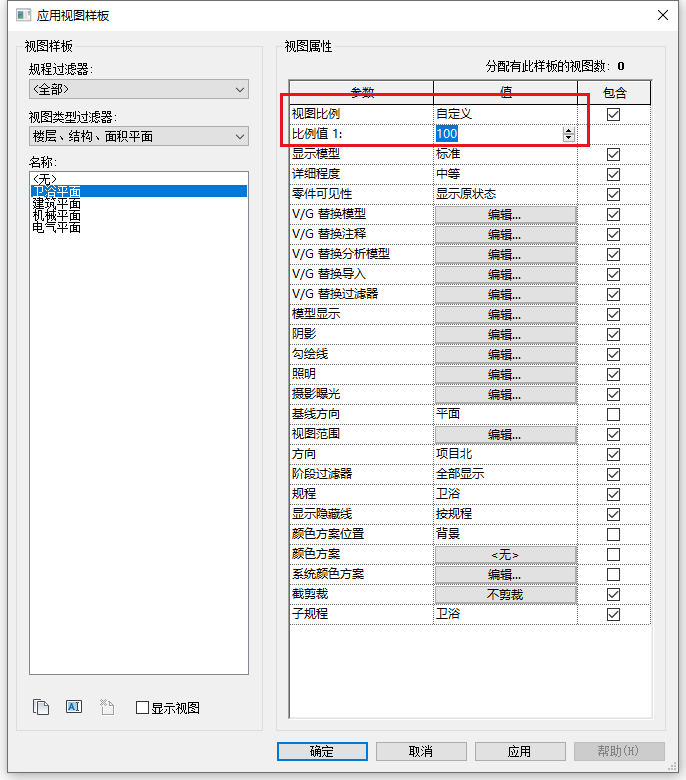Click 编辑 button for V/G 替换注释
This screenshot has height=780, width=686.
pyautogui.click(x=505, y=234)
